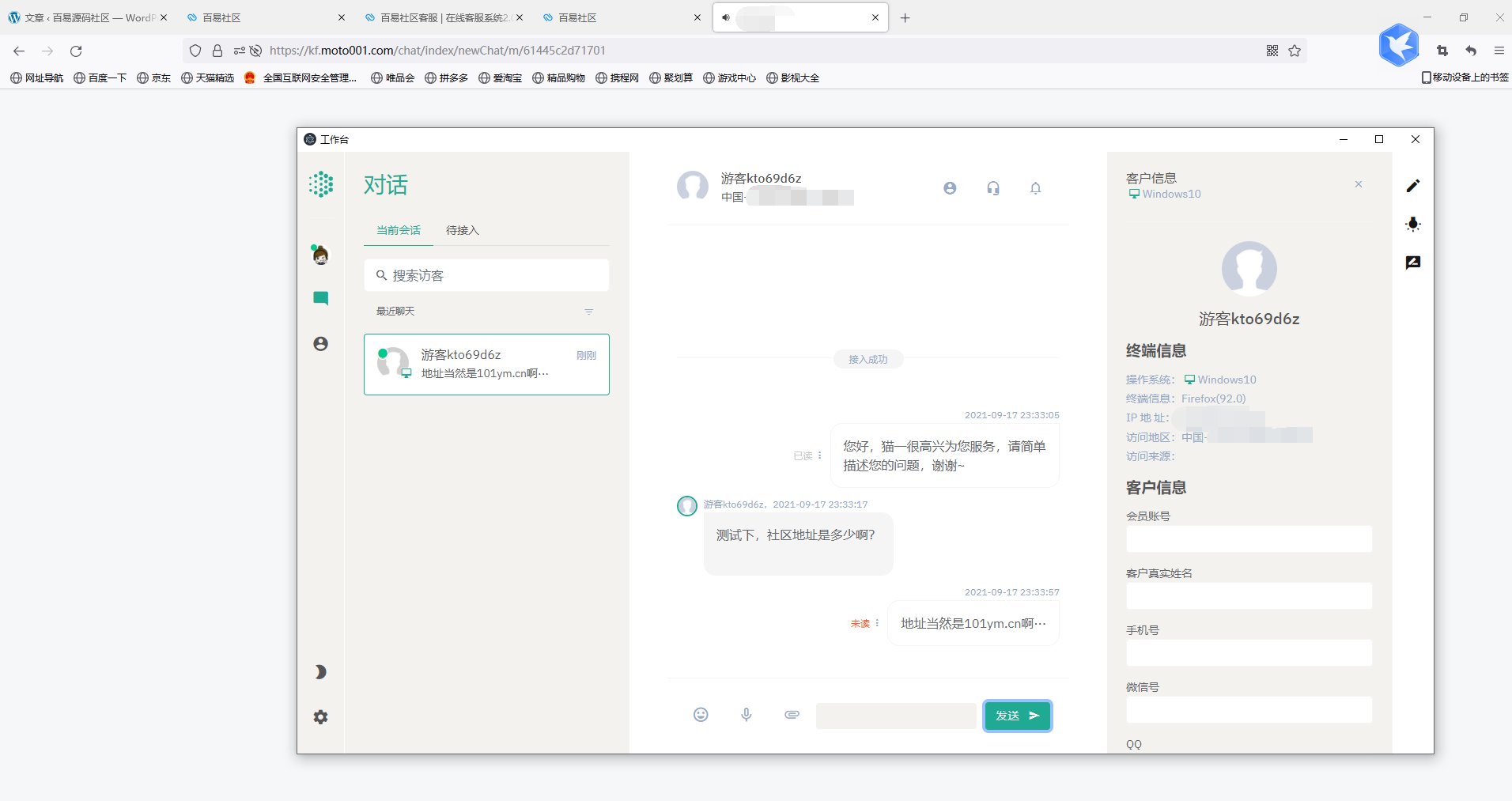Click the 会员账号 input field
1512x801 pixels.
(1249, 539)
